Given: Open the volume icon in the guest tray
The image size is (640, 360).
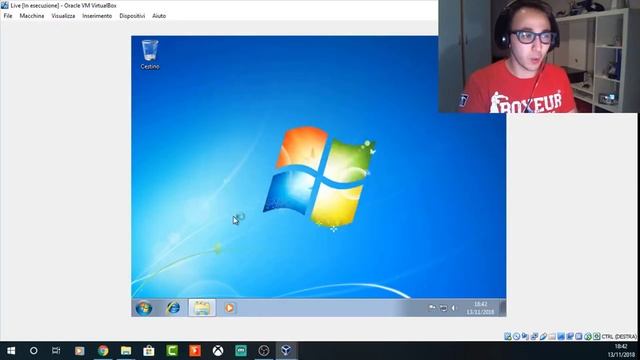Looking at the screenshot, I should click(453, 308).
